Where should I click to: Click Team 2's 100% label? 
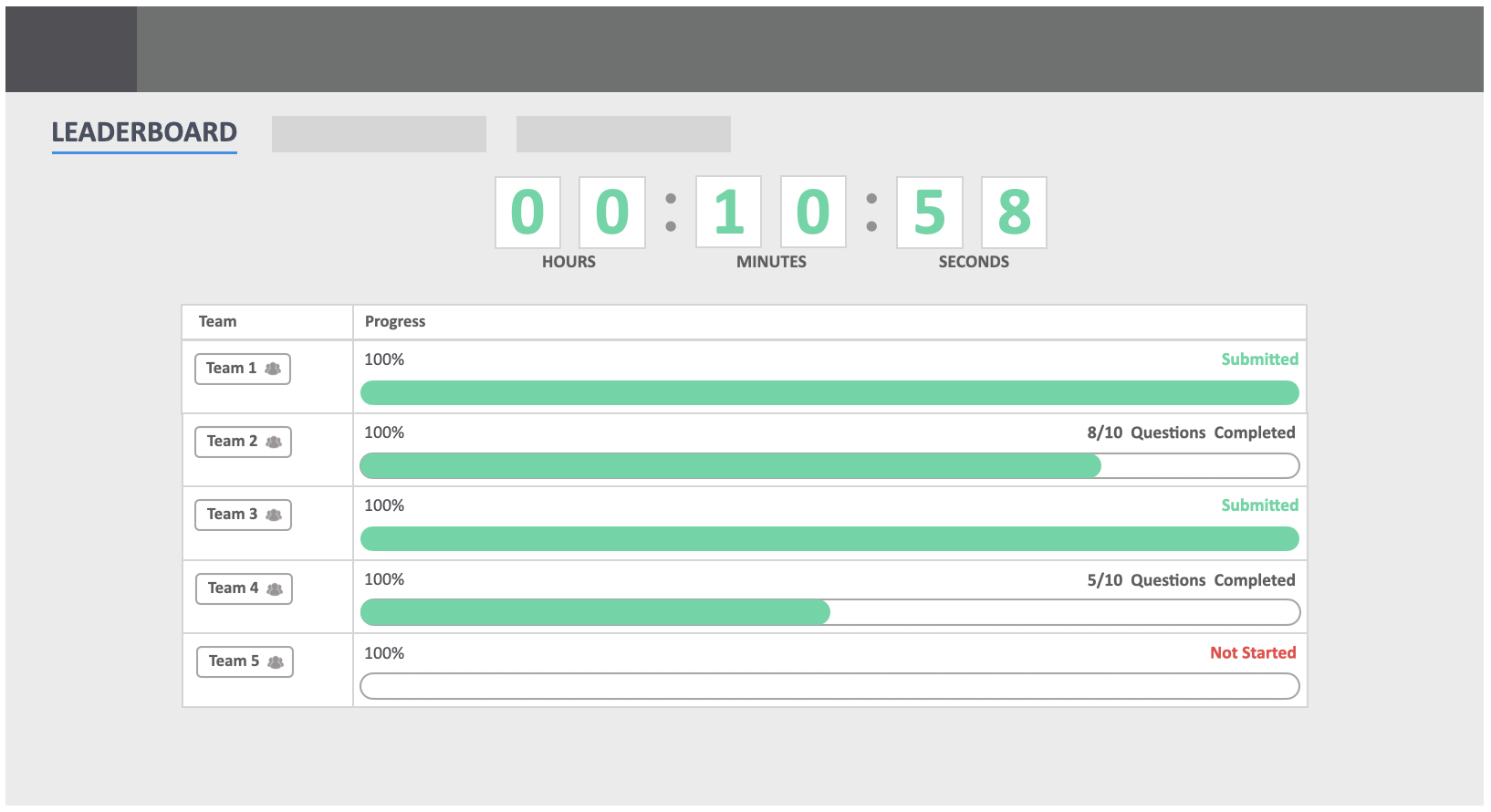tap(384, 432)
